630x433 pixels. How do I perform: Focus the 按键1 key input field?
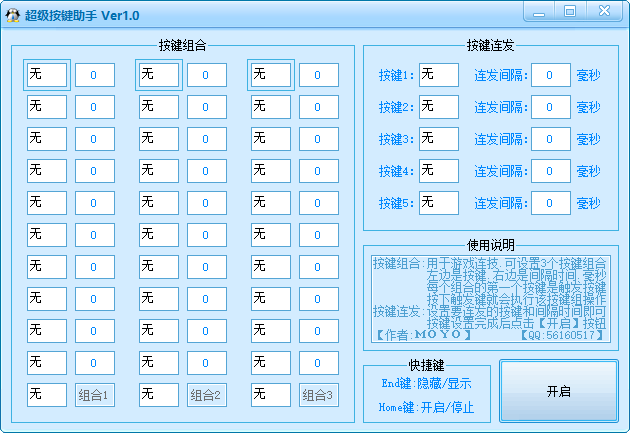point(439,75)
